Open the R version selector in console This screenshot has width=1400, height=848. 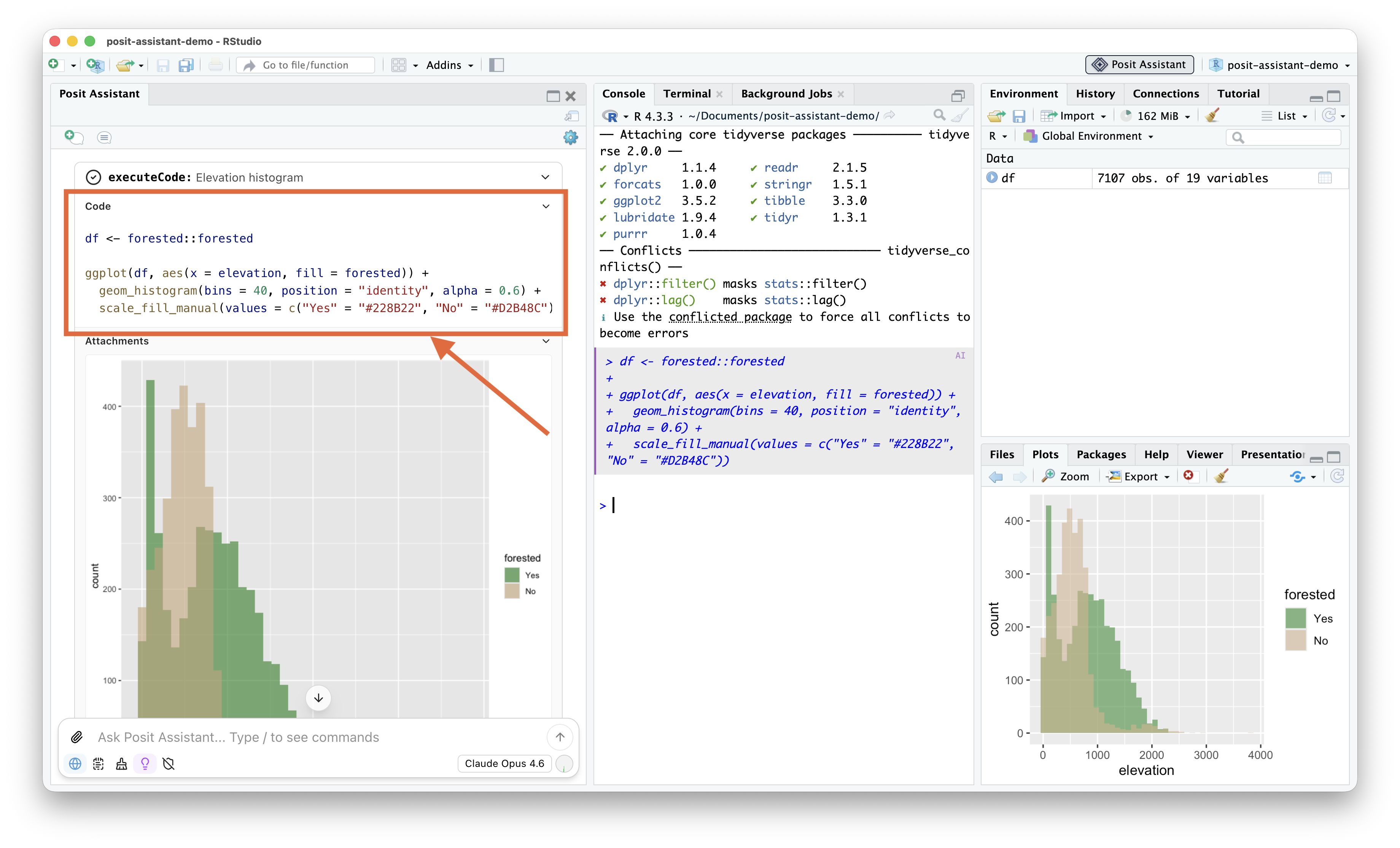[615, 116]
